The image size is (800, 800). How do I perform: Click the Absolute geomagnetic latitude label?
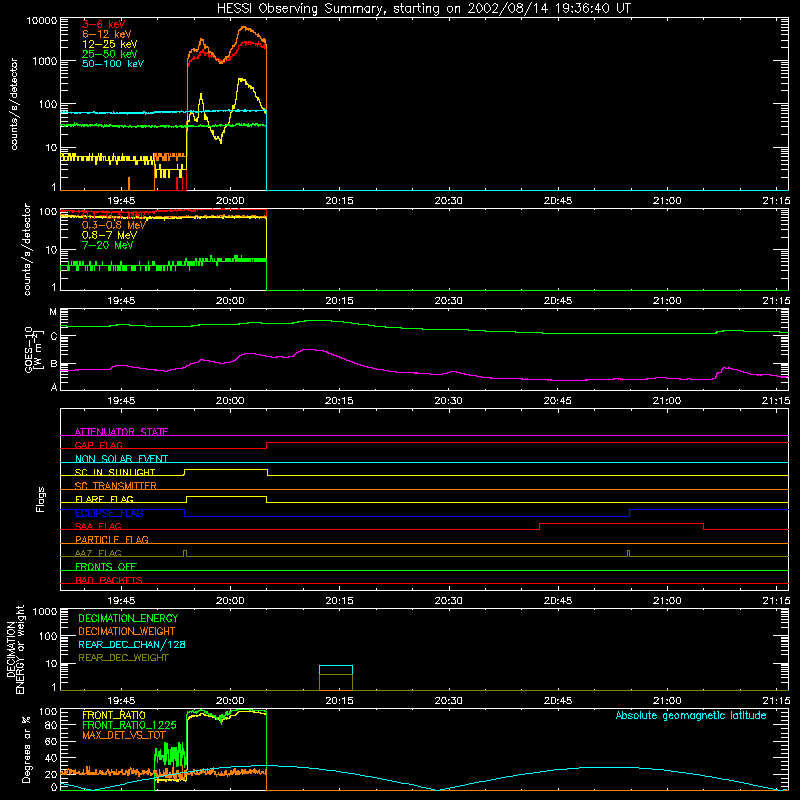click(691, 715)
